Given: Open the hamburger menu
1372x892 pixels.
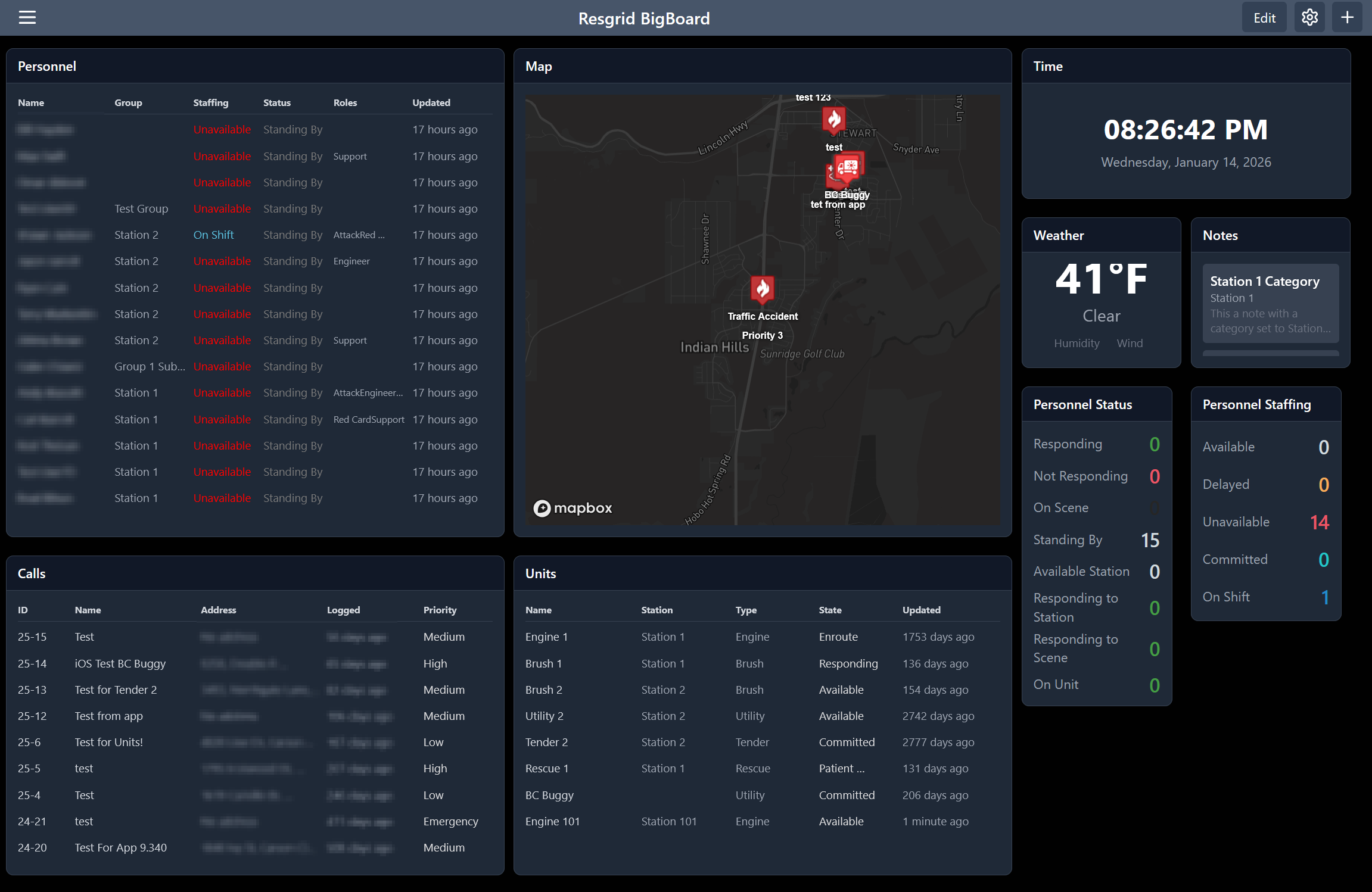Looking at the screenshot, I should pos(27,18).
